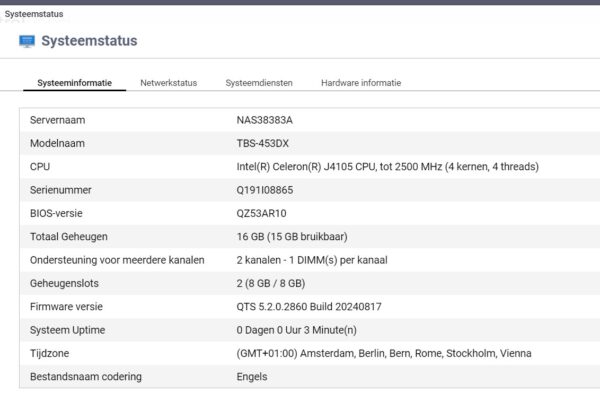Select the 16 GB (15 GB bruikbaar) value

coord(292,237)
